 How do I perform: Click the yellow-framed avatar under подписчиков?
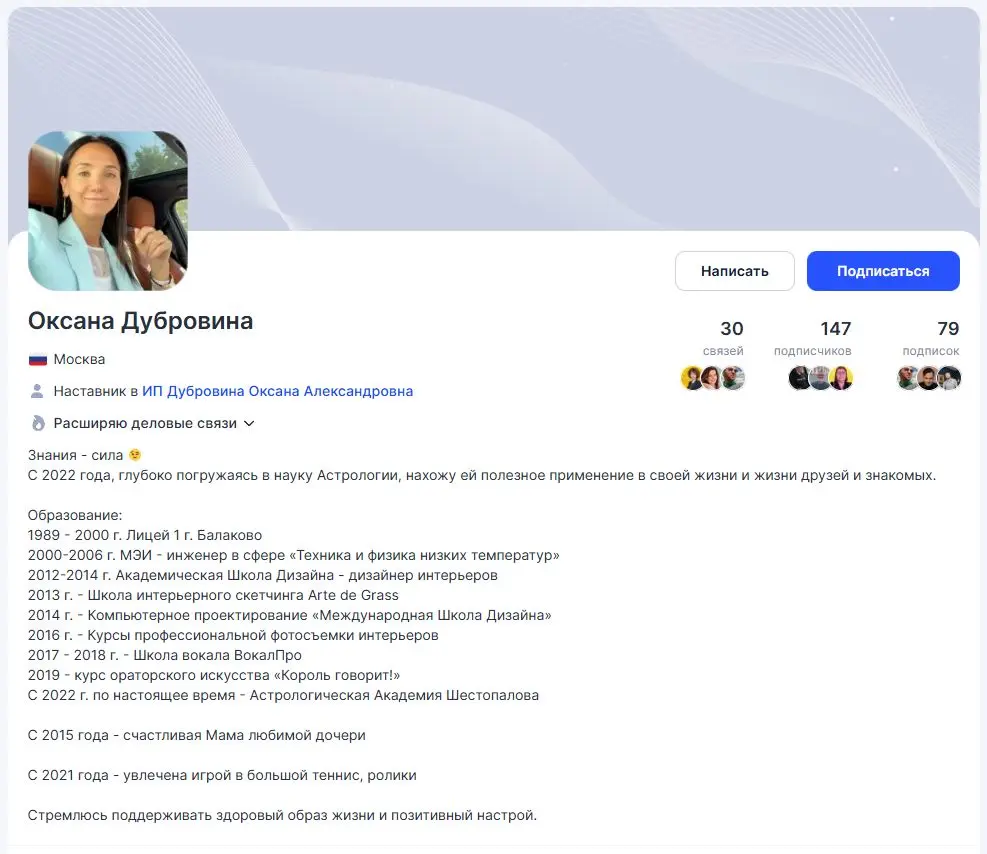click(x=843, y=378)
